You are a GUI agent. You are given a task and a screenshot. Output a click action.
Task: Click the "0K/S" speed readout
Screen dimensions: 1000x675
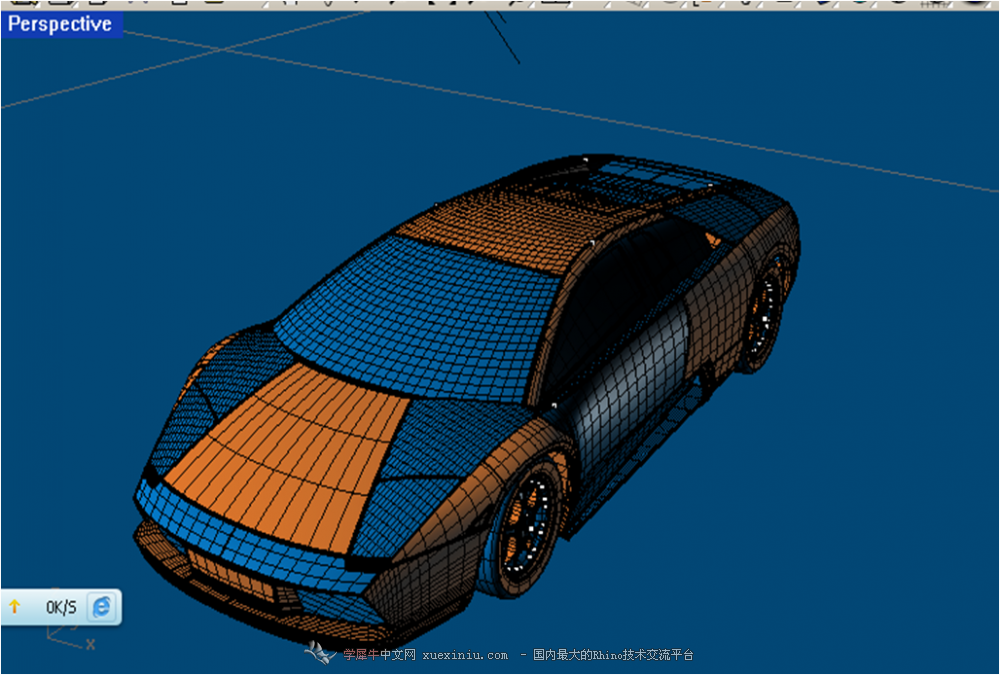pyautogui.click(x=61, y=607)
